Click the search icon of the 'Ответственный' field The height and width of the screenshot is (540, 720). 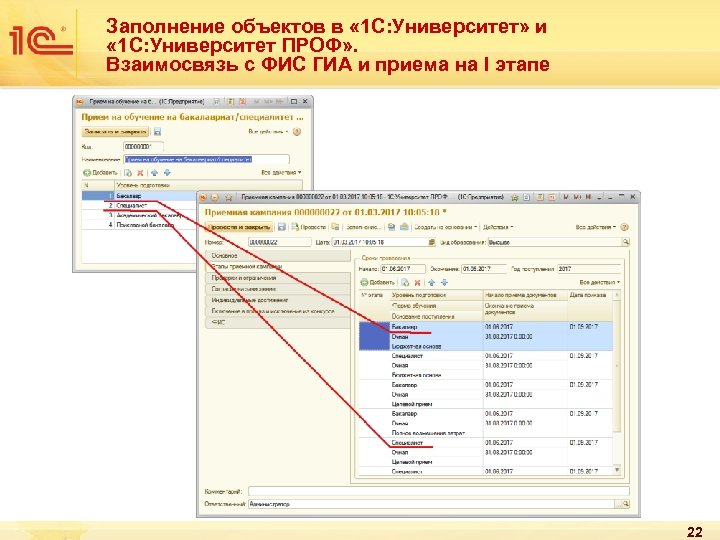625,504
